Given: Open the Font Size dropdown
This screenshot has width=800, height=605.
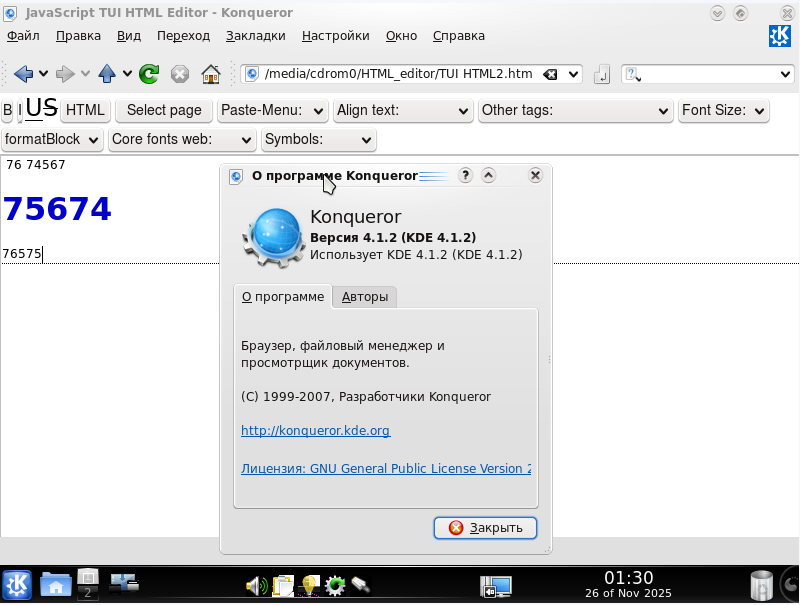Looking at the screenshot, I should [723, 110].
